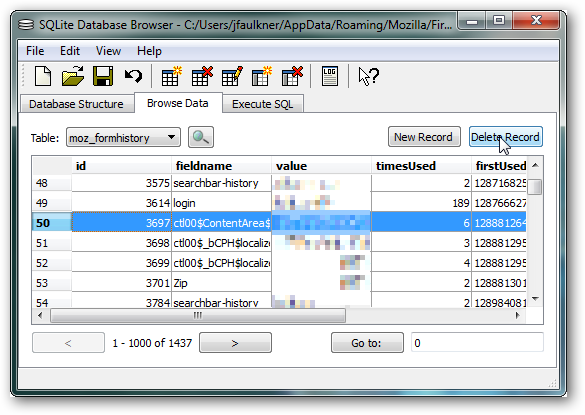Image resolution: width=585 pixels, height=415 pixels.
Task: Click the Delete Index icon
Action: click(x=292, y=76)
